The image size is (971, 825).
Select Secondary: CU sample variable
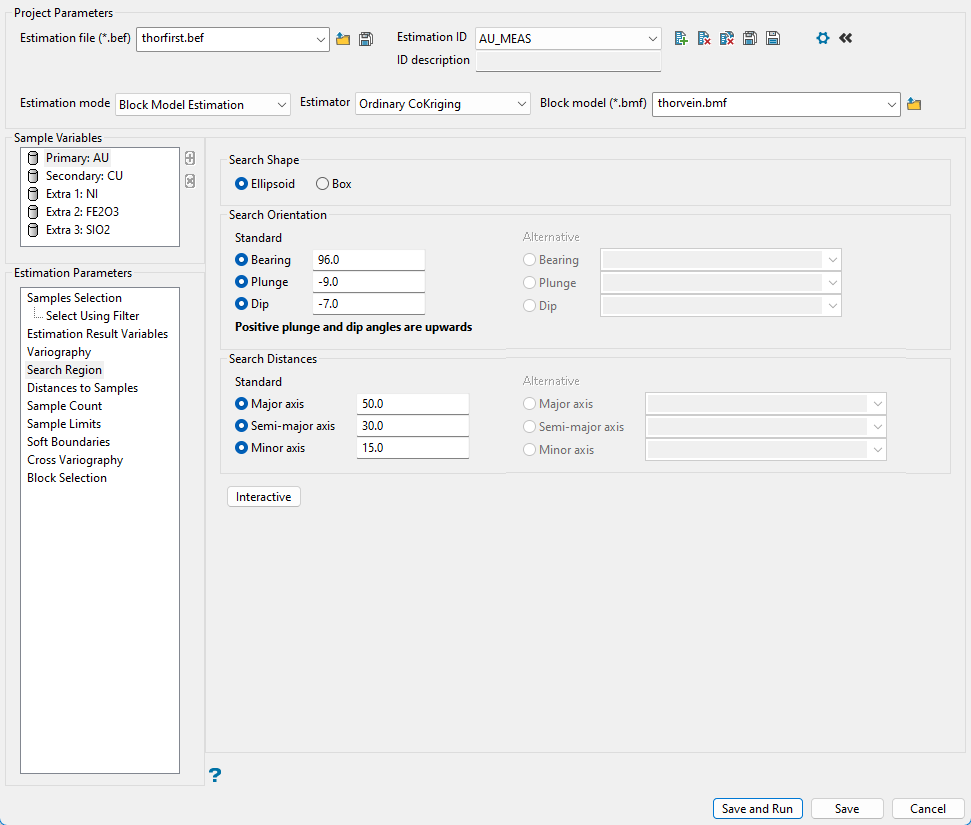84,176
